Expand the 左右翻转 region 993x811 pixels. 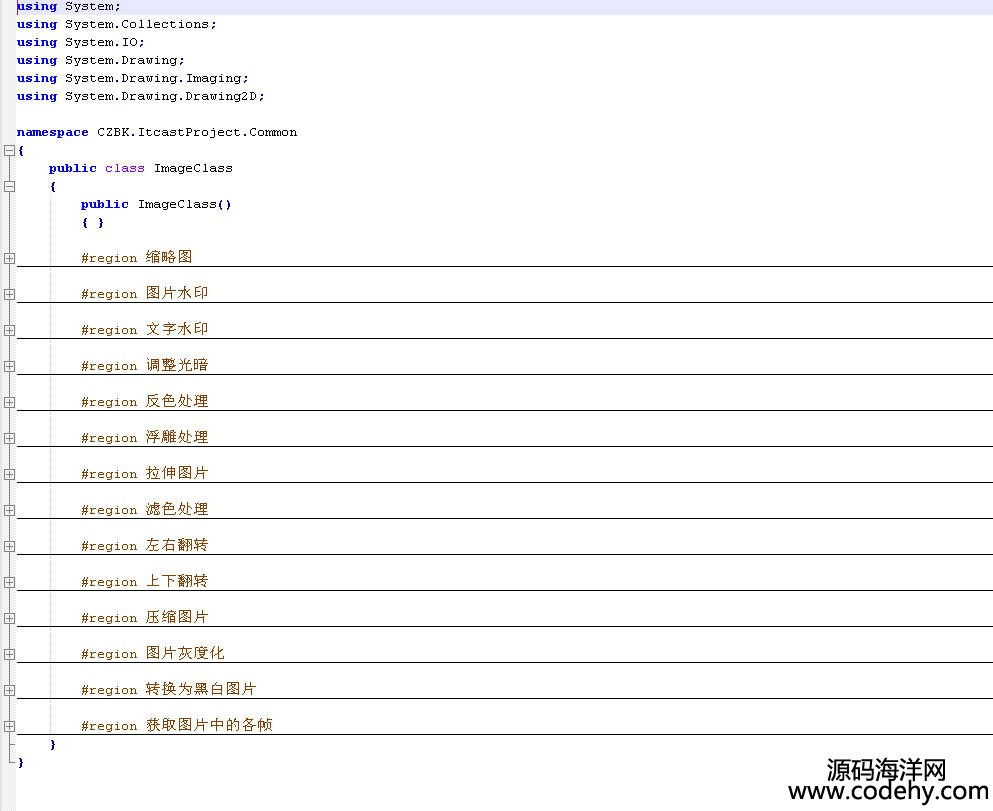pos(9,546)
